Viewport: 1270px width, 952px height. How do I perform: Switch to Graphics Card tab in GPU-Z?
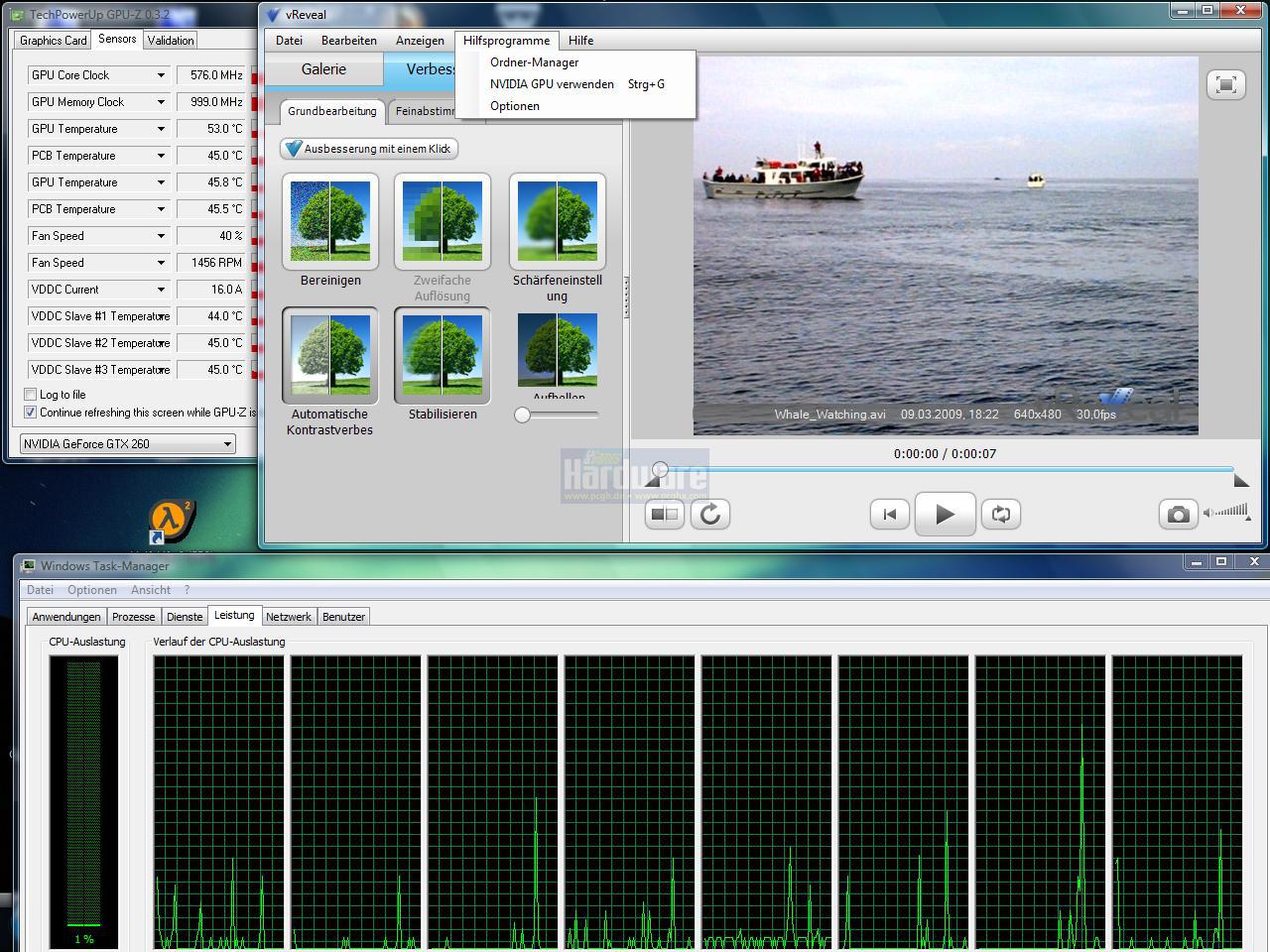[x=54, y=41]
